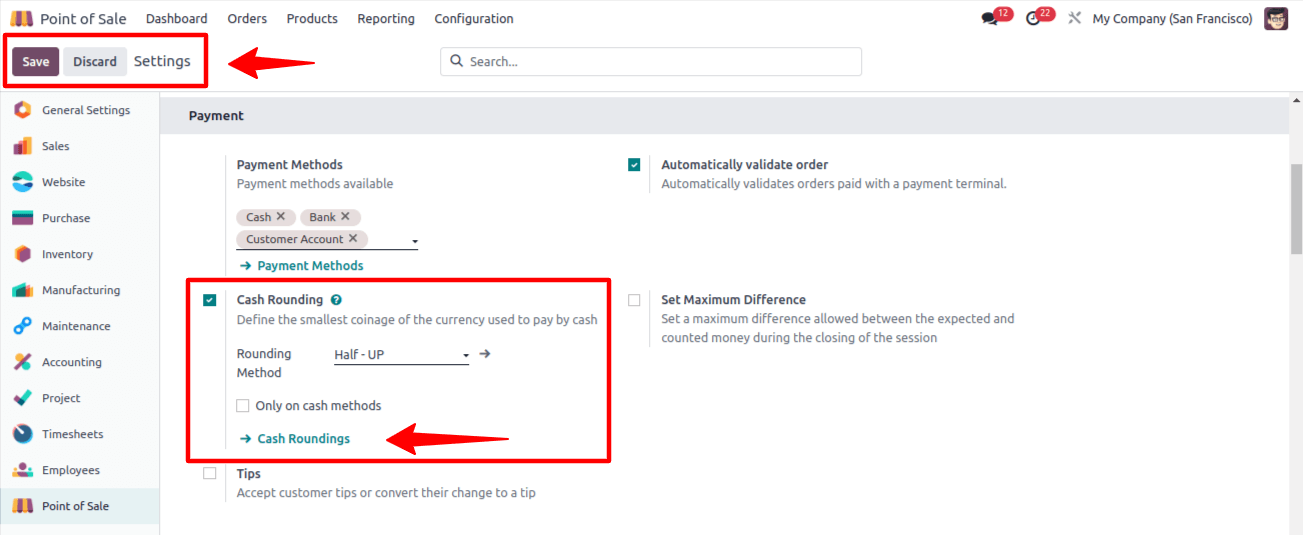
Task: Click the Employees sidebar icon
Action: (x=22, y=470)
